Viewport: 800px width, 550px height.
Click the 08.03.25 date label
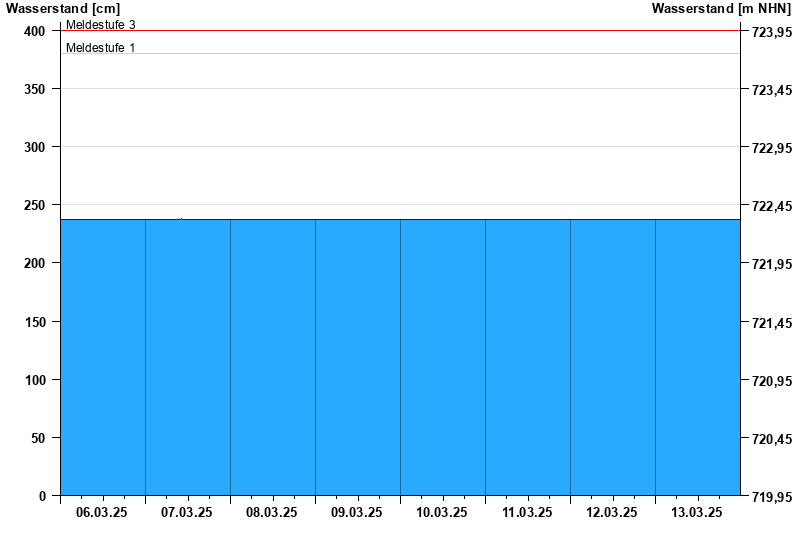pos(272,512)
